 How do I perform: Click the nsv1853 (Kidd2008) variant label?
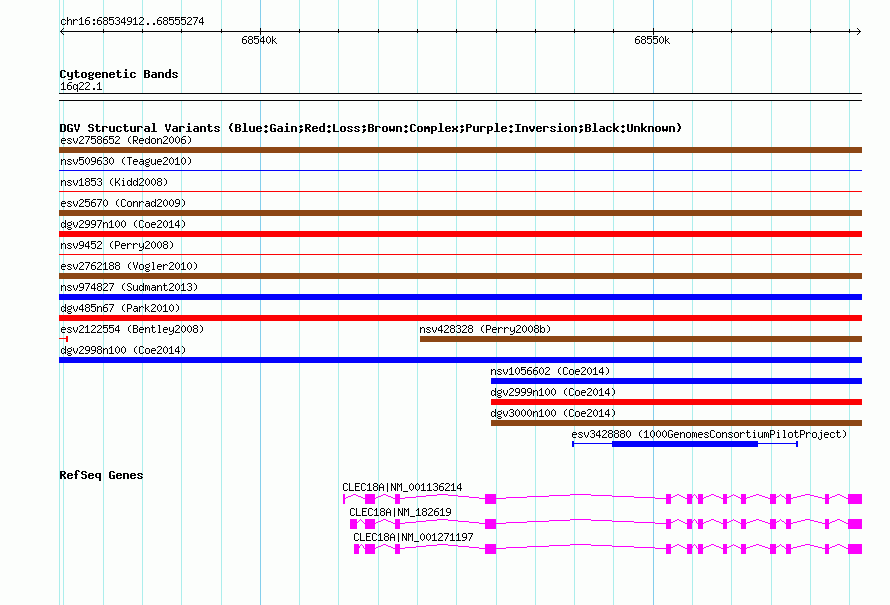pyautogui.click(x=114, y=182)
